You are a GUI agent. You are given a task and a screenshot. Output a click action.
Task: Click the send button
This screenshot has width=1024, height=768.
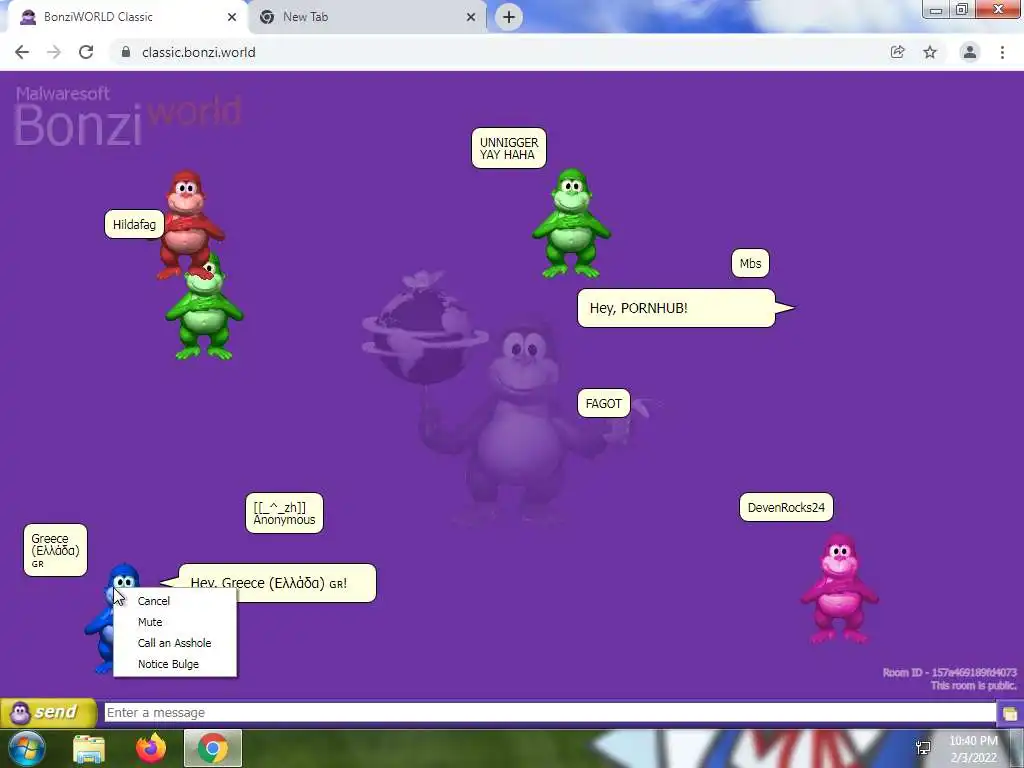point(48,712)
